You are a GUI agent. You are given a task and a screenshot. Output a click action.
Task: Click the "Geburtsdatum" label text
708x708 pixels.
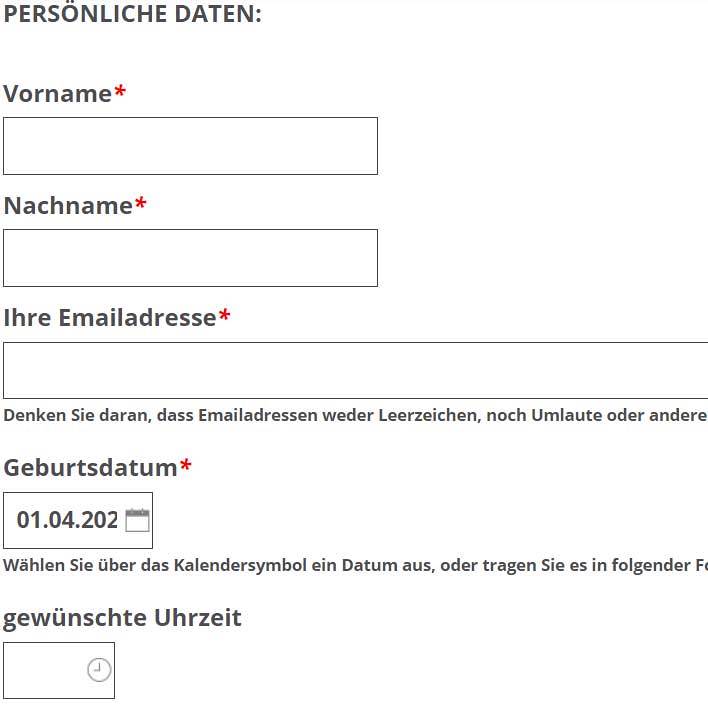tap(90, 468)
